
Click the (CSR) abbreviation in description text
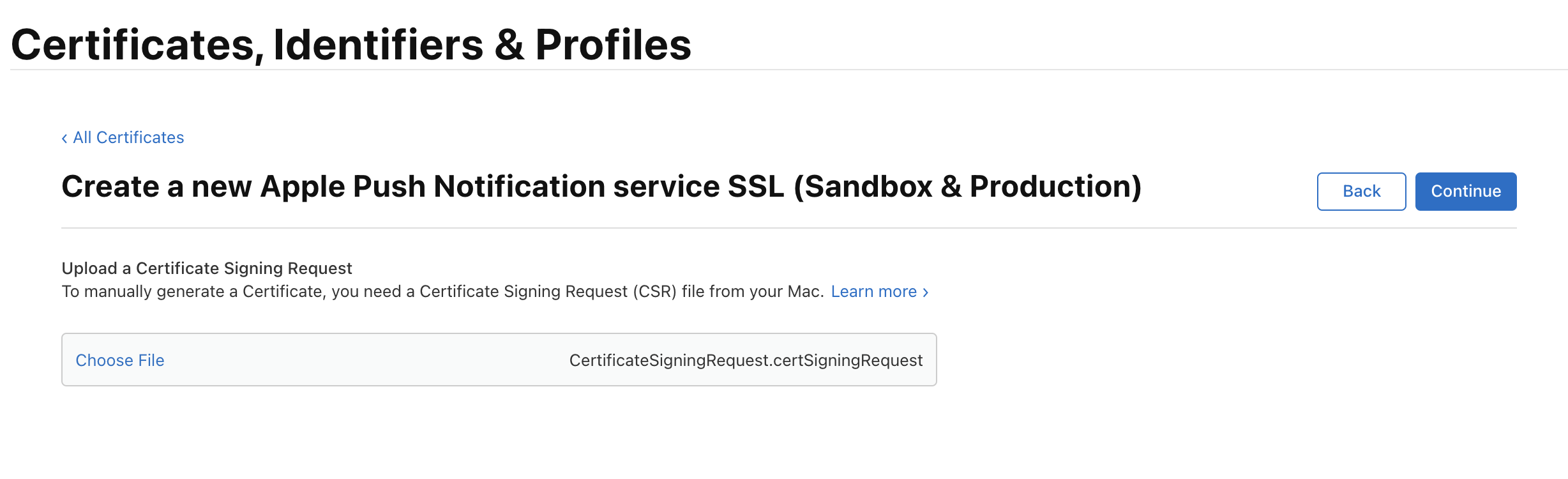pos(655,291)
